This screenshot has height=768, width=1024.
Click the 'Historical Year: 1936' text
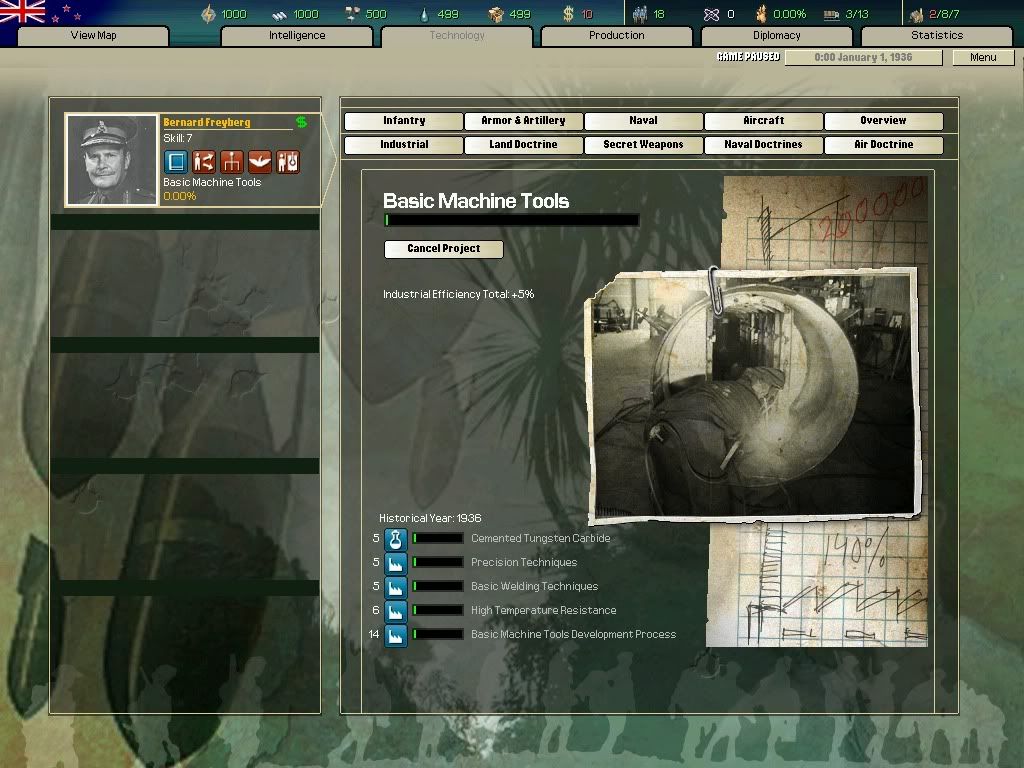[x=430, y=519]
